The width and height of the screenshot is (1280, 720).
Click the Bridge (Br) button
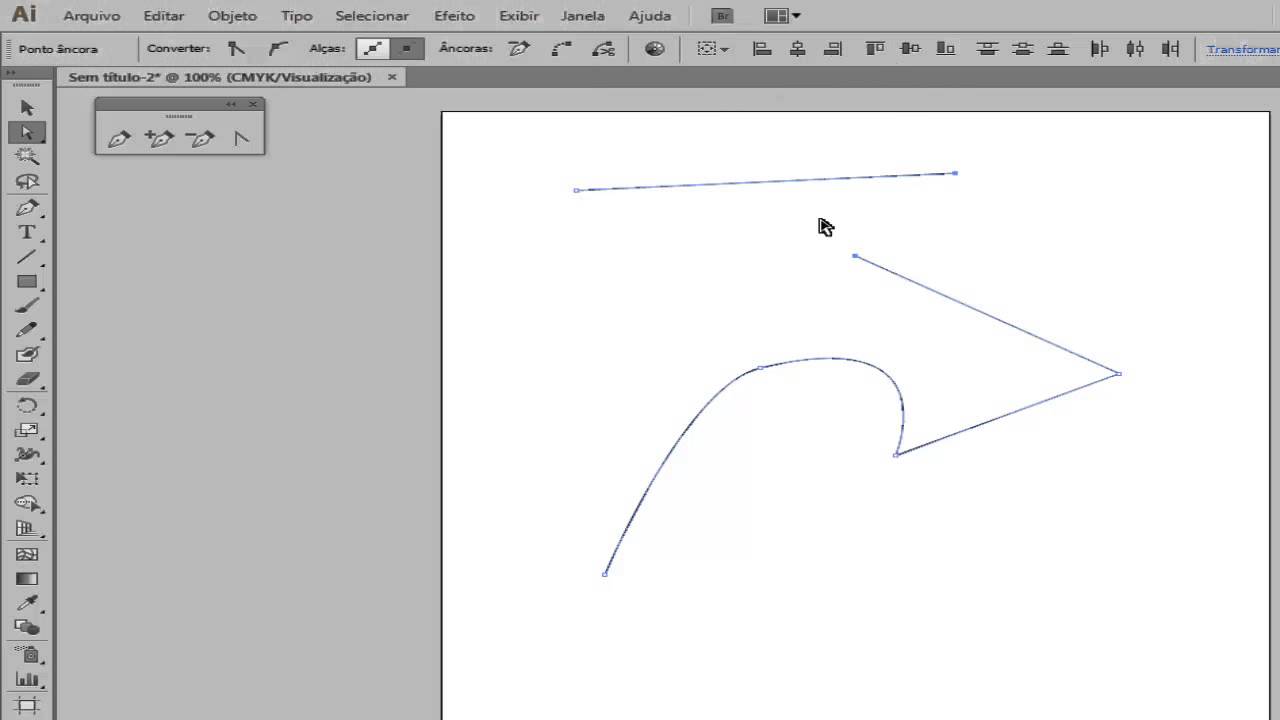click(x=722, y=16)
